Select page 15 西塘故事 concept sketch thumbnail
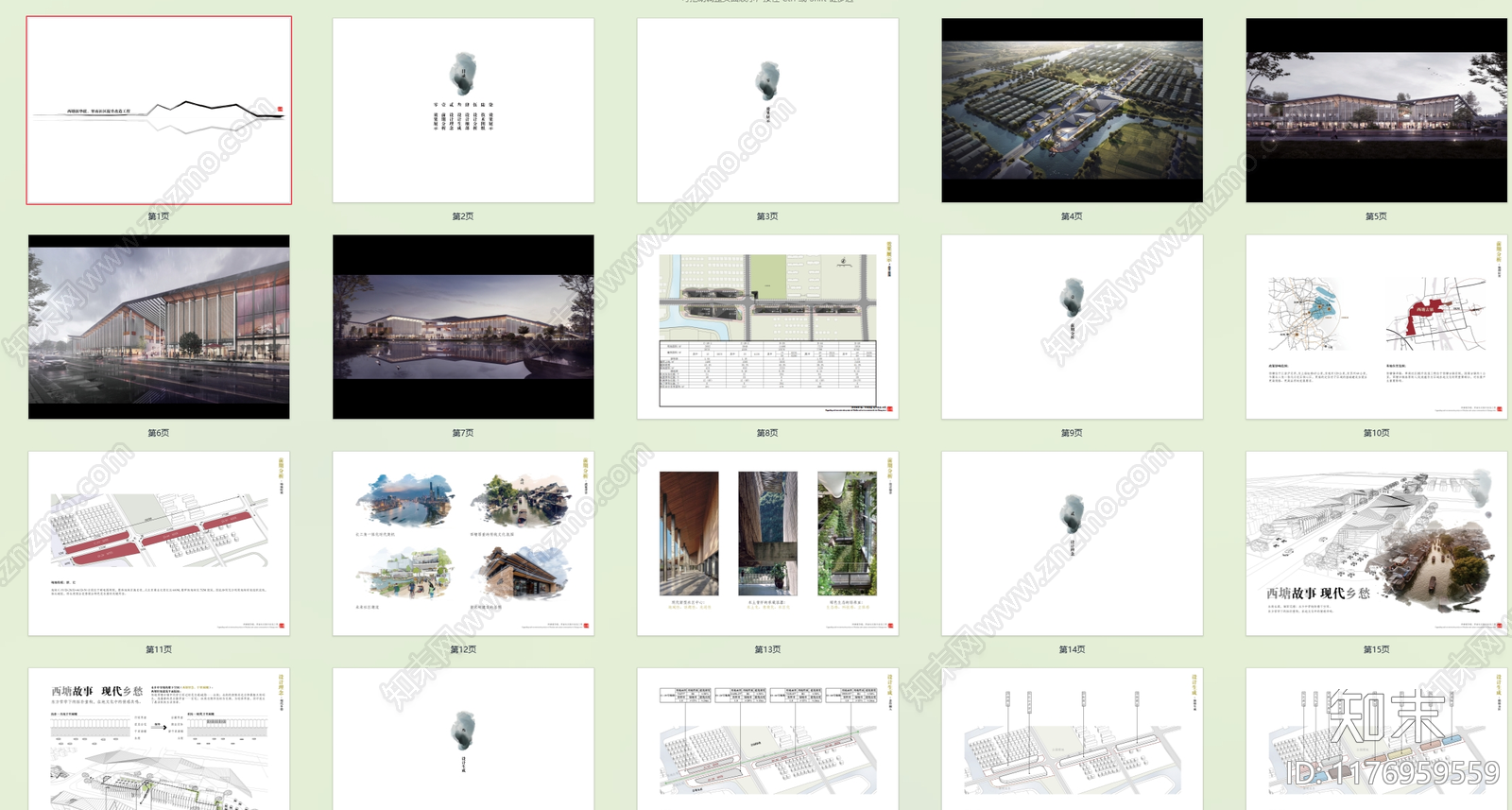 [1376, 543]
